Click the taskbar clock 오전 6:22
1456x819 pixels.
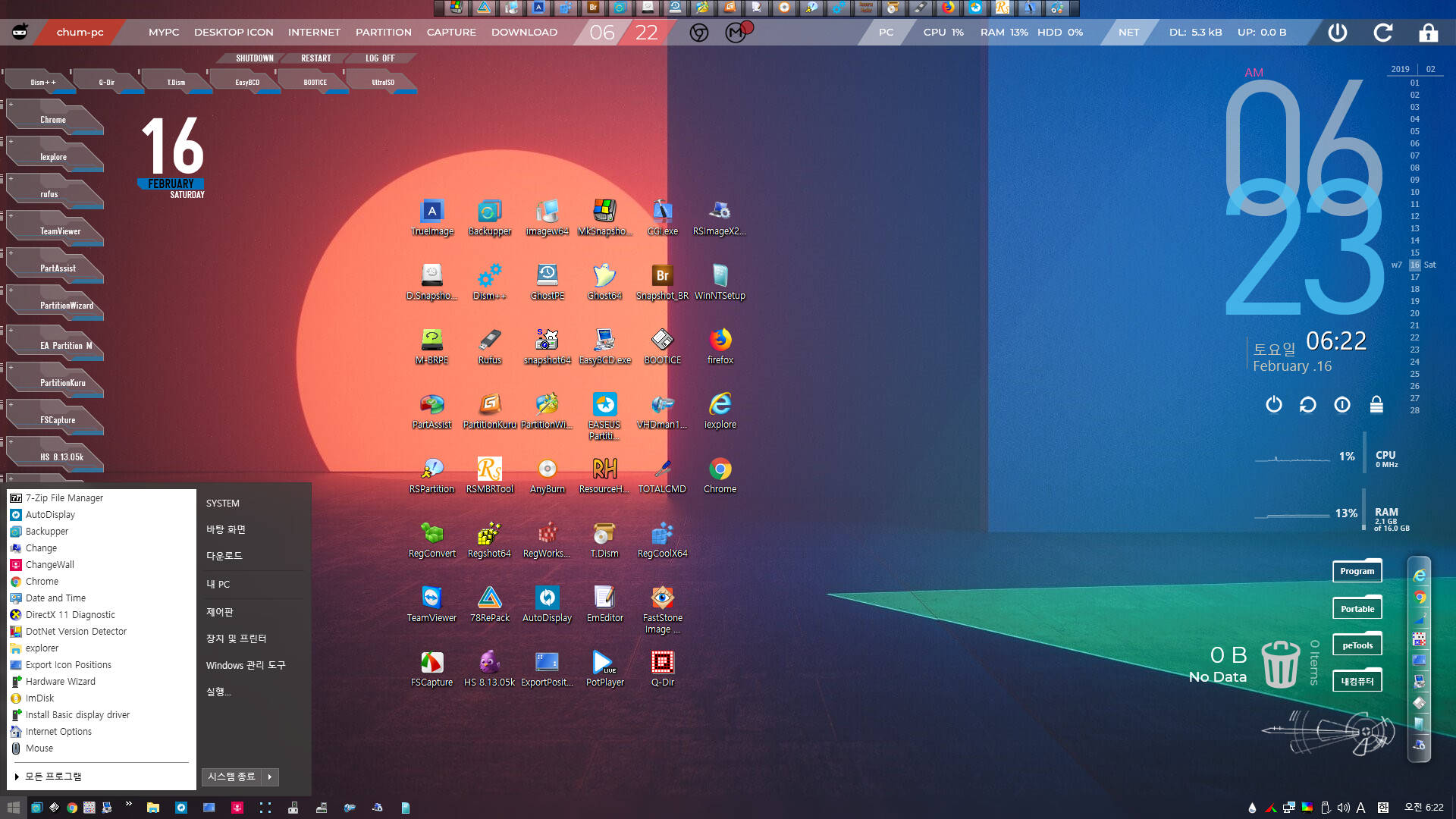[x=1424, y=807]
